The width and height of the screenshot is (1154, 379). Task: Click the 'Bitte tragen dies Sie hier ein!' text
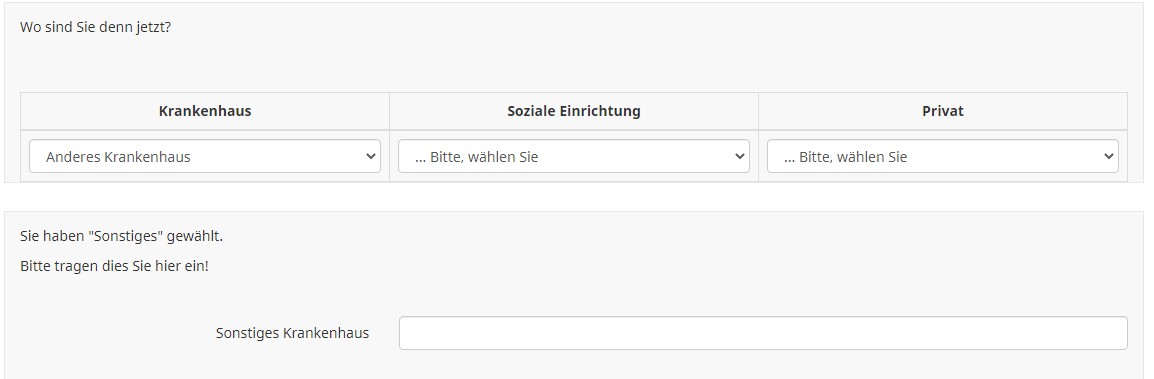[114, 266]
